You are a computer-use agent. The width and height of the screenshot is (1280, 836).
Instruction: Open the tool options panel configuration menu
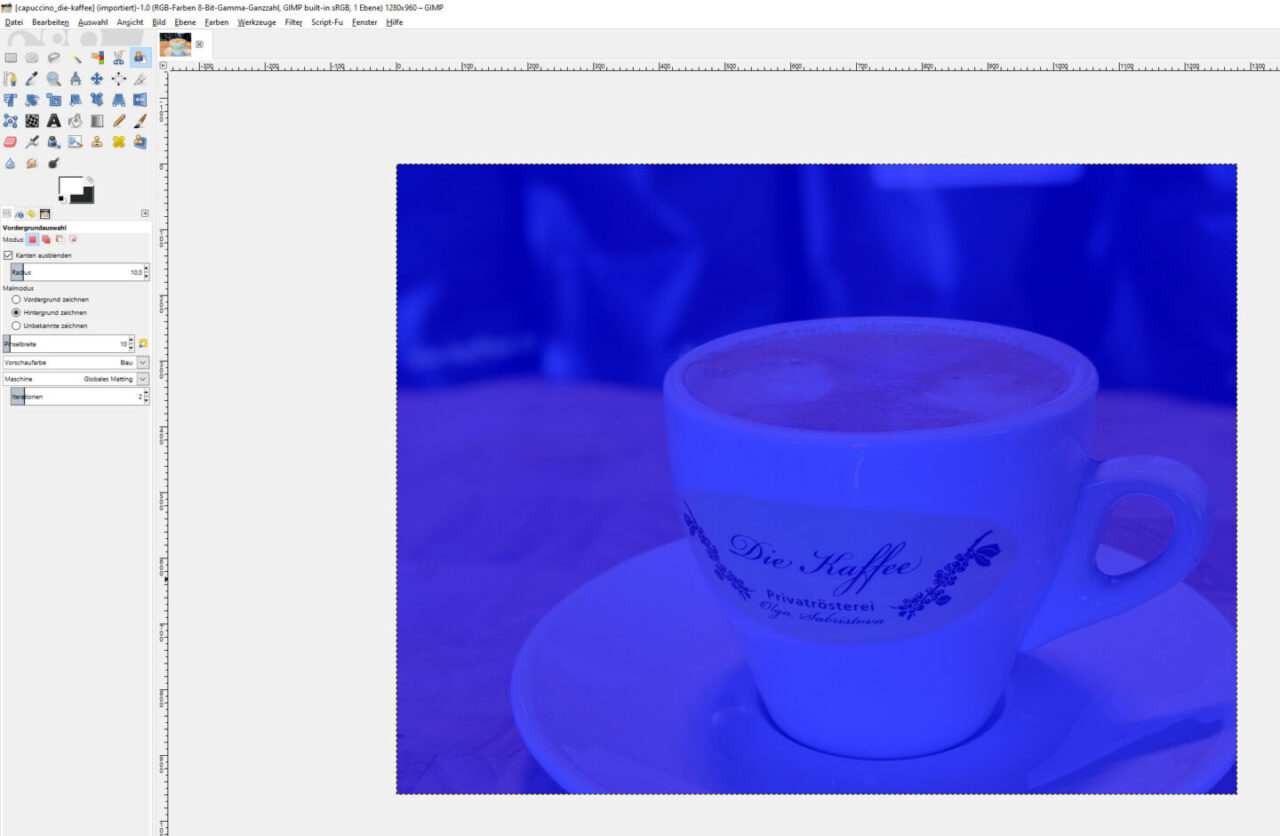145,213
